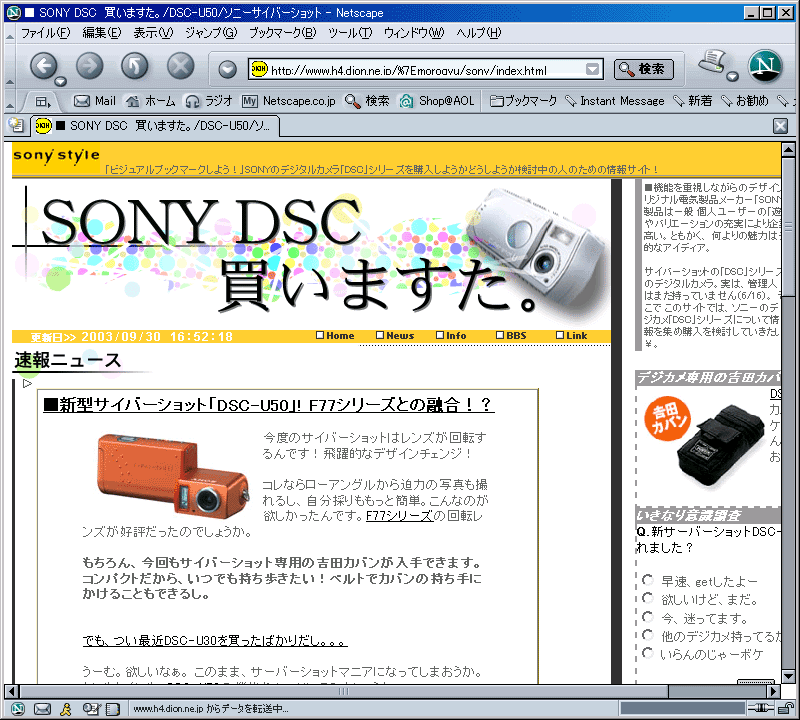This screenshot has width=800, height=720.
Task: Click the 吉田カバン black bag image
Action: pos(721,445)
